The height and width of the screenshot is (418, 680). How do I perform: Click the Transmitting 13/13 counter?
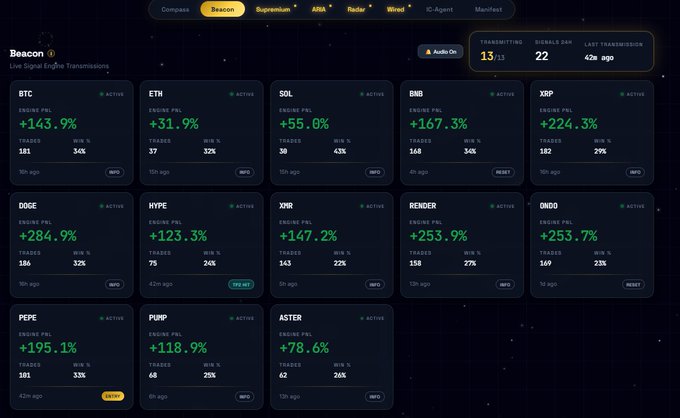tap(492, 56)
